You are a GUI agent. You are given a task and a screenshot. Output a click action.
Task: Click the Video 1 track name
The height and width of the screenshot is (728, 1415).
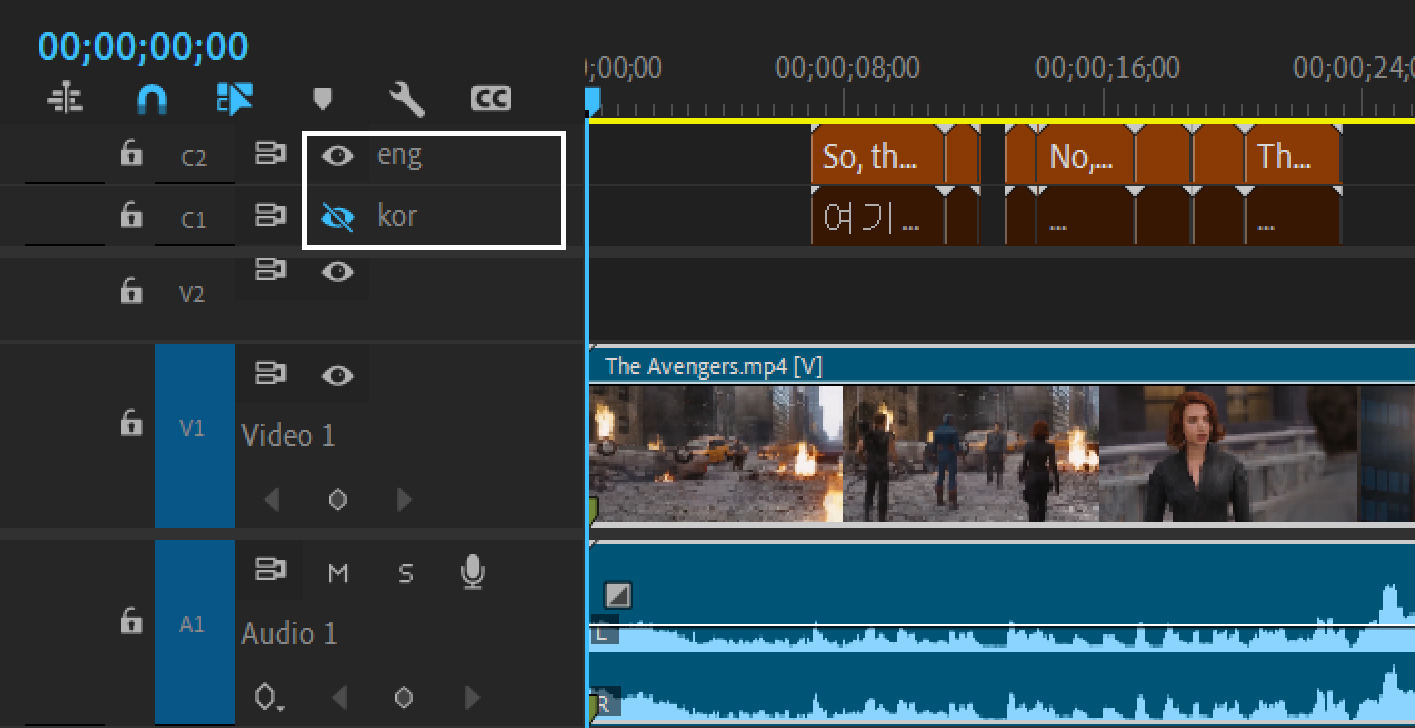point(288,436)
